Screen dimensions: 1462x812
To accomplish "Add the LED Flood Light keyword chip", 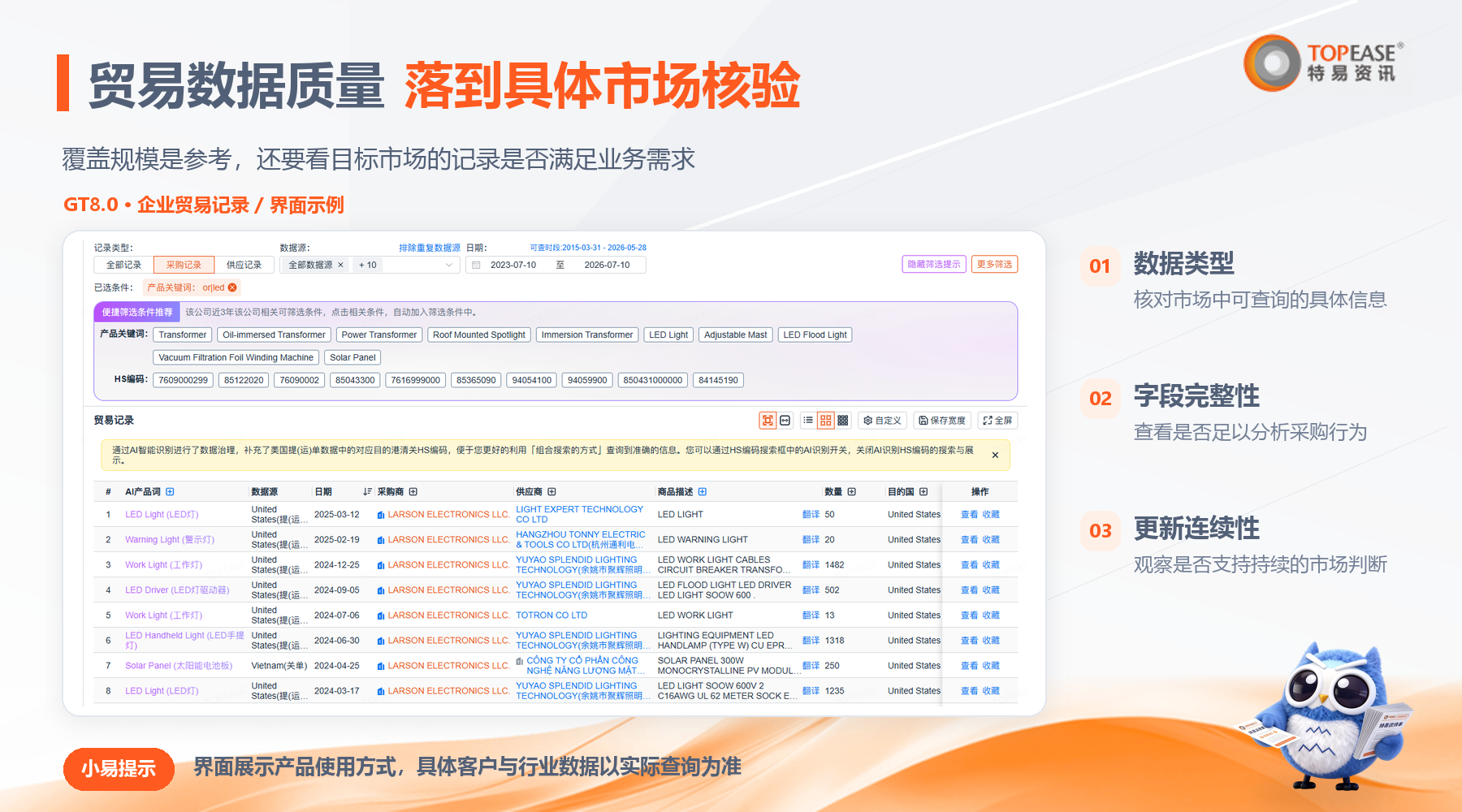I will (815, 335).
